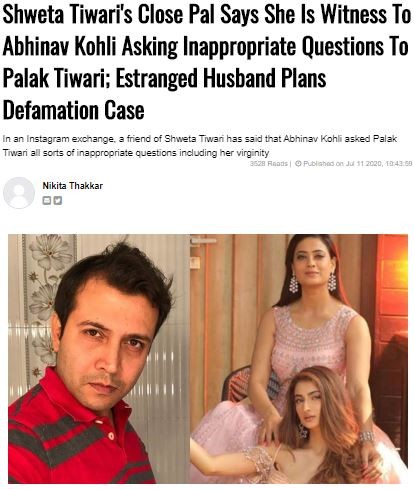Click the 3528 Reads counter
Viewport: 414px width, 489px height.
269,164
